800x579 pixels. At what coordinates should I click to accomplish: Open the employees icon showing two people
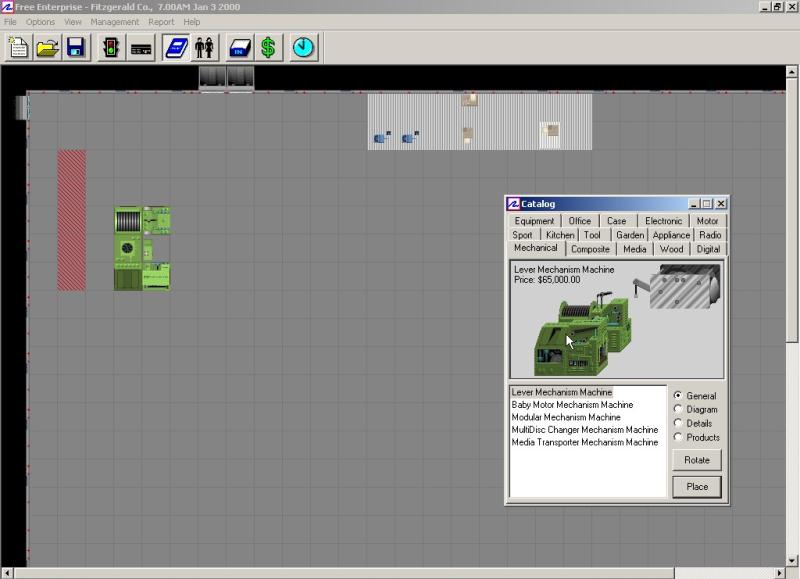[205, 47]
